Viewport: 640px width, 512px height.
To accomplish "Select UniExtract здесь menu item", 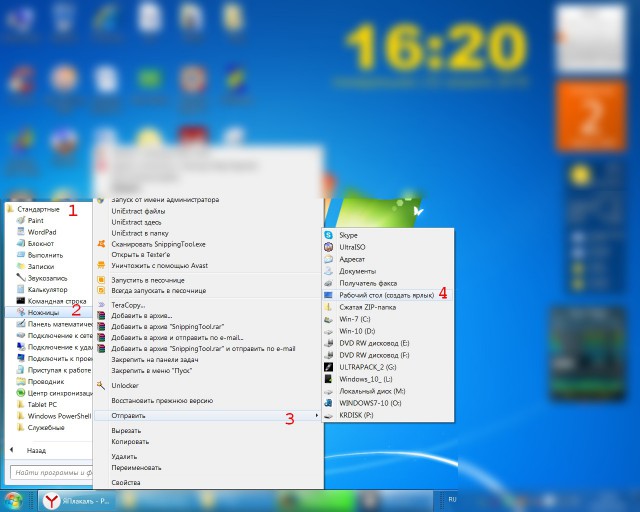I will (x=136, y=222).
